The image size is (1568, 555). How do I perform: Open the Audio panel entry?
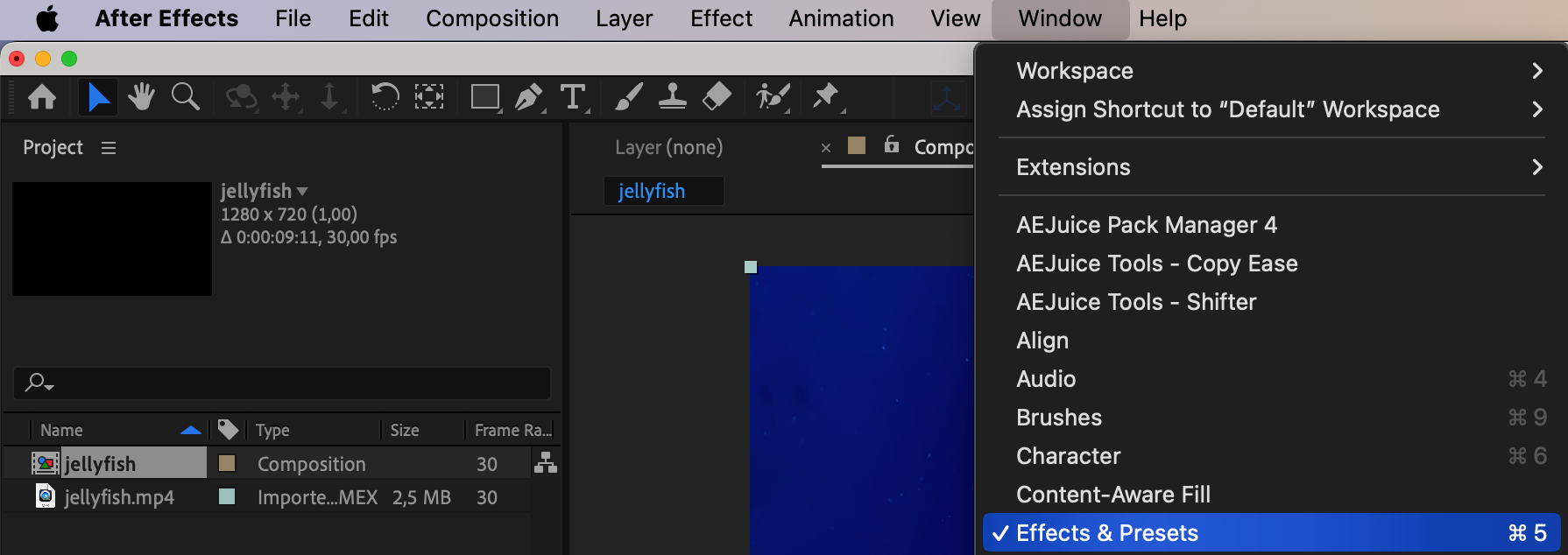[1271, 379]
